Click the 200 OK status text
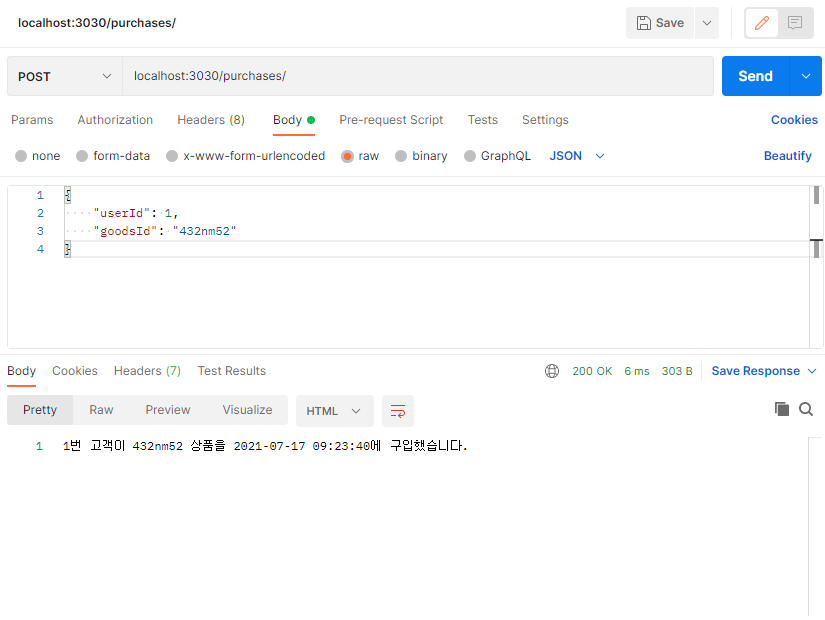The width and height of the screenshot is (825, 620). [x=592, y=371]
